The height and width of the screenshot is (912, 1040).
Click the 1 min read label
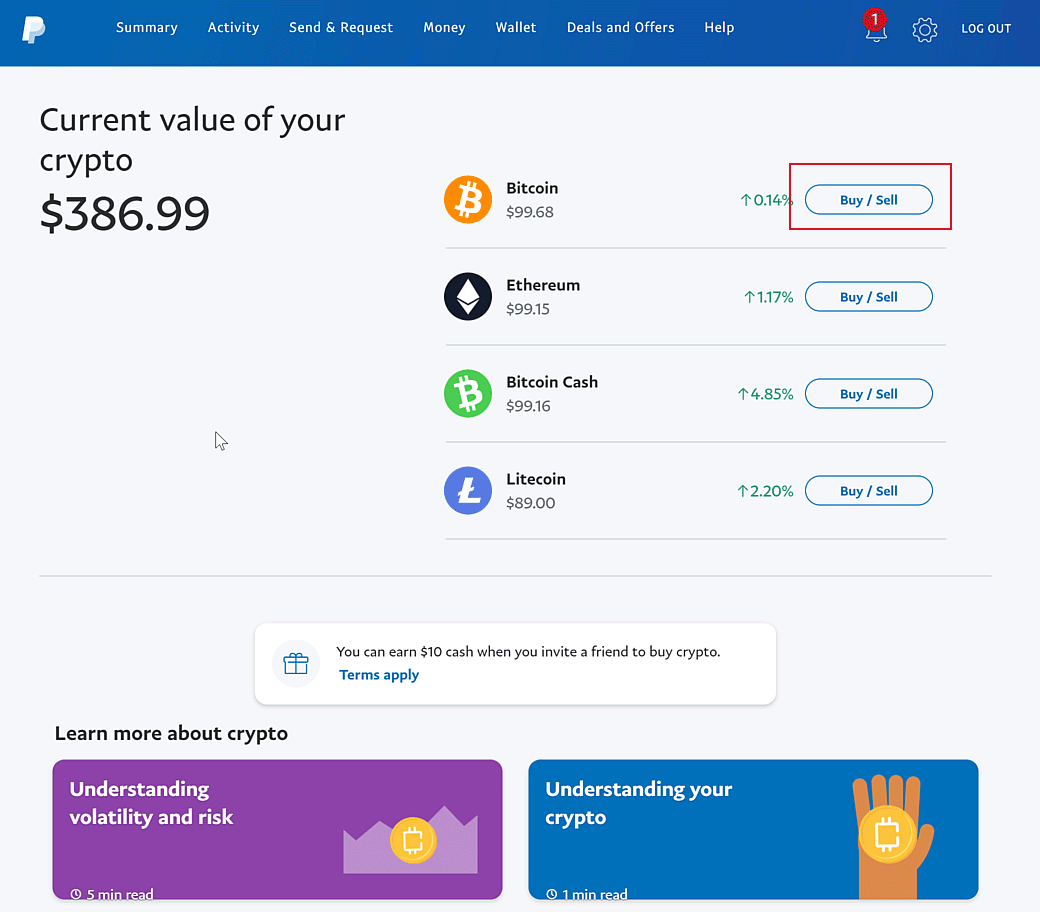[587, 894]
